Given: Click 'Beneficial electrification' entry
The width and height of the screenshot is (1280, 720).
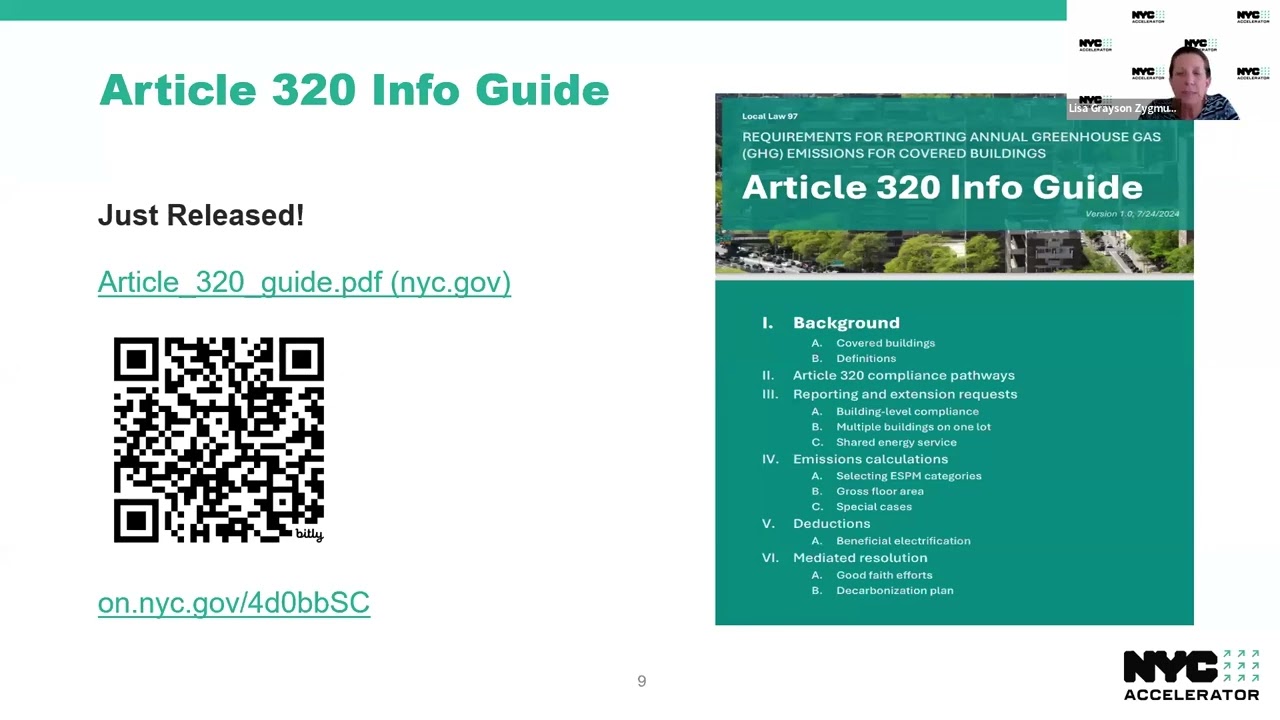Looking at the screenshot, I should point(903,541).
